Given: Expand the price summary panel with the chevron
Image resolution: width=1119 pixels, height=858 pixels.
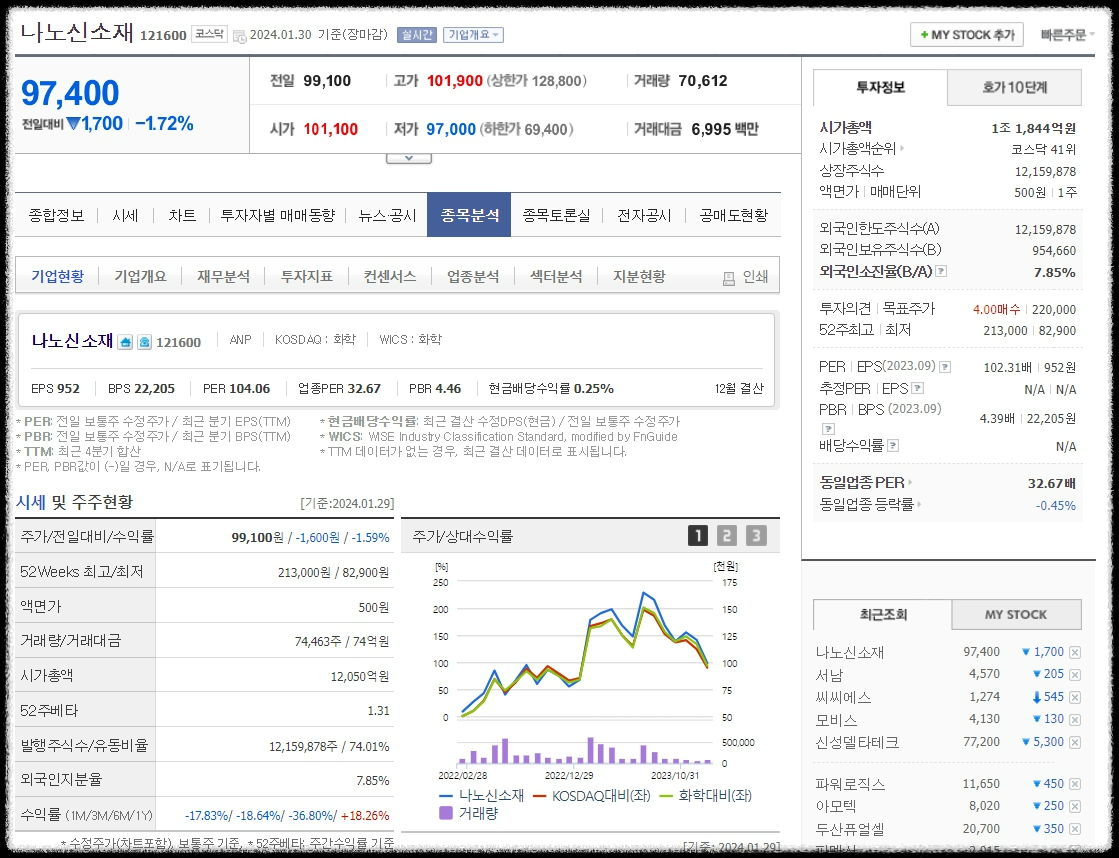Looking at the screenshot, I should point(409,158).
